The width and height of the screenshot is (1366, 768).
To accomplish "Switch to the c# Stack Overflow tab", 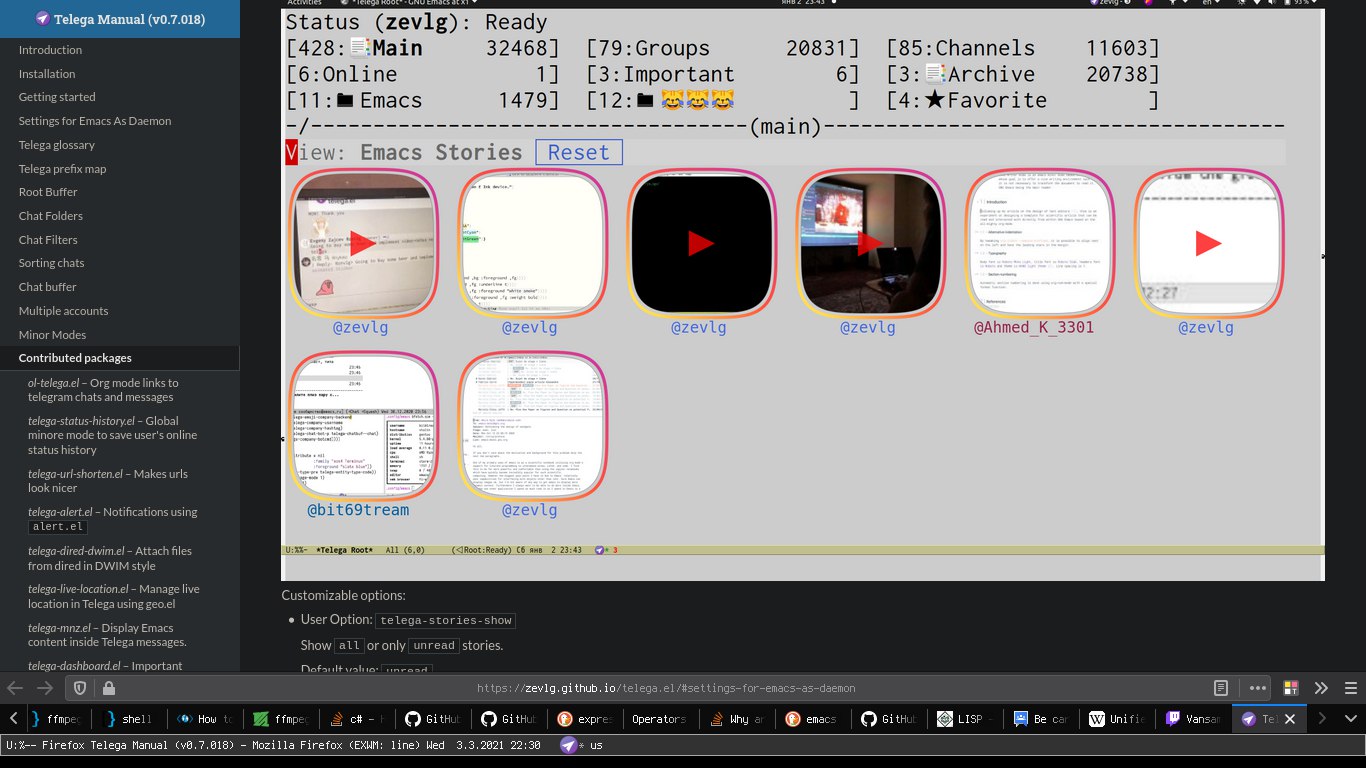I will pyautogui.click(x=358, y=719).
